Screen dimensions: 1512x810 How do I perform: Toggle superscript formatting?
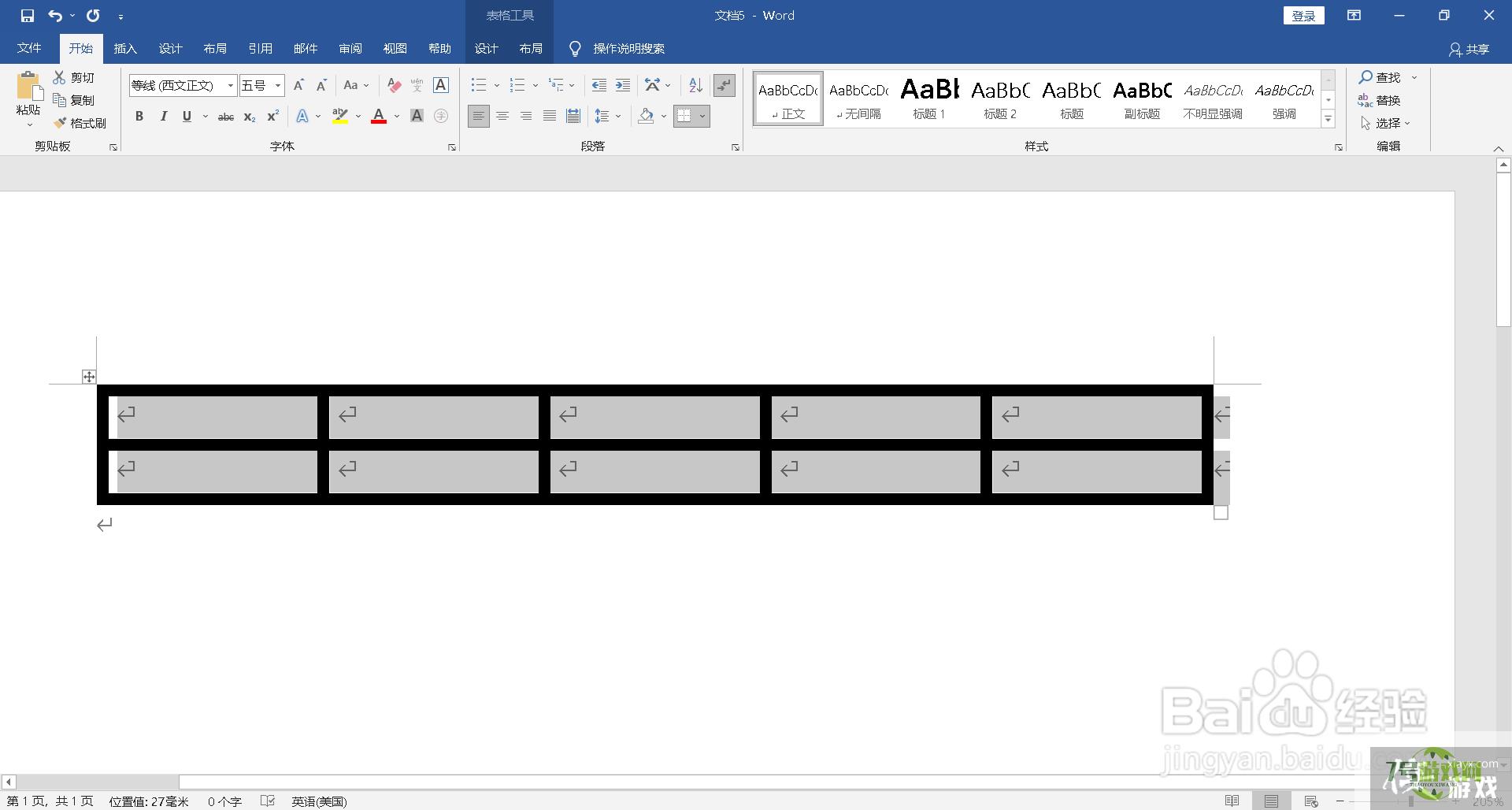point(273,116)
